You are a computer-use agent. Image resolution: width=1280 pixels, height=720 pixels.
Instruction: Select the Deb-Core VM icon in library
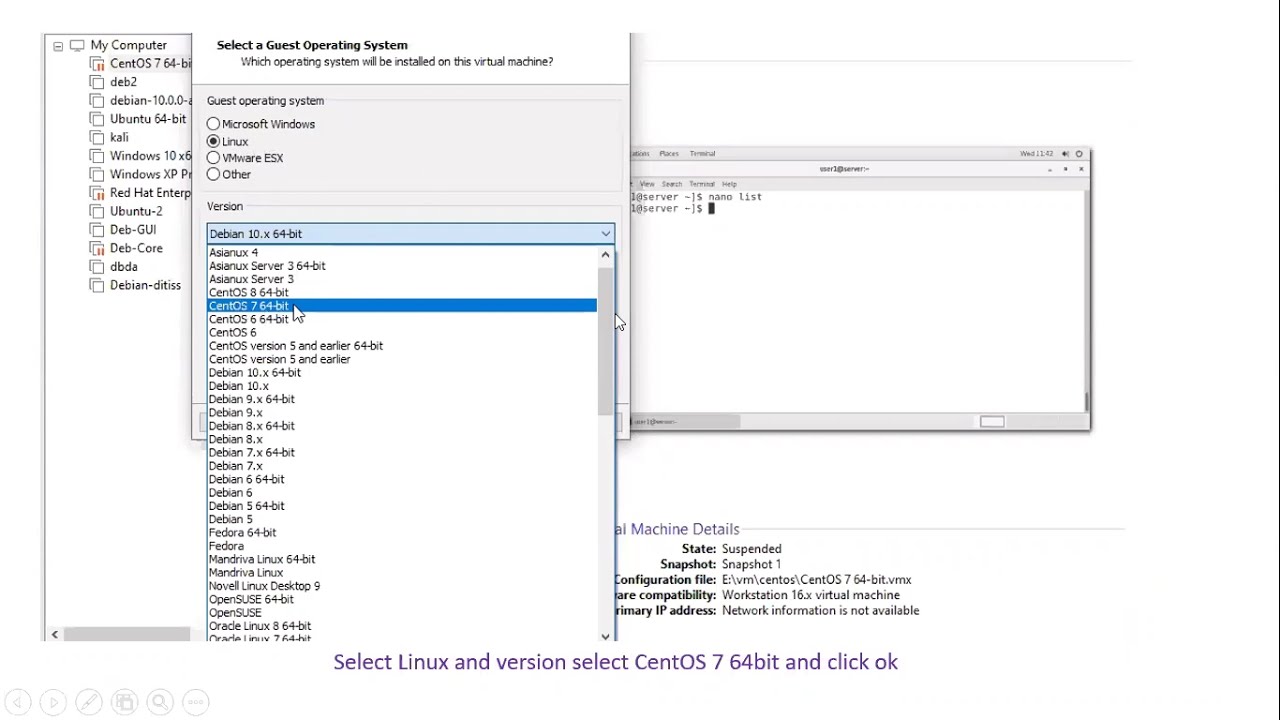point(97,248)
